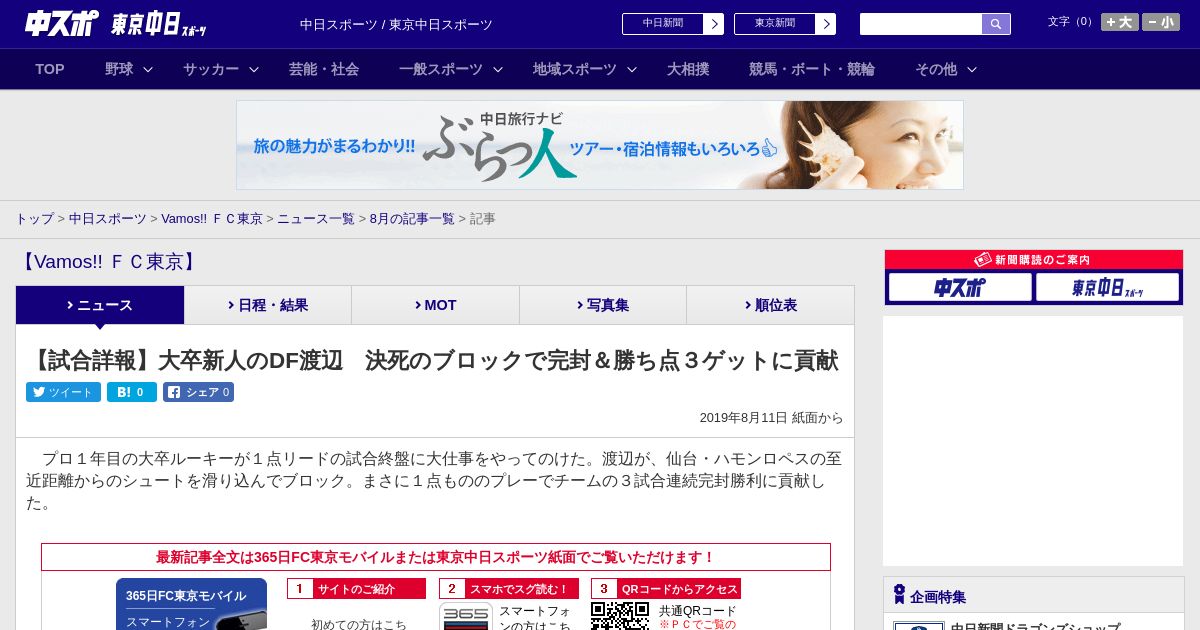Expand the サッカー dropdown chevron
The image size is (1200, 630).
coord(254,70)
